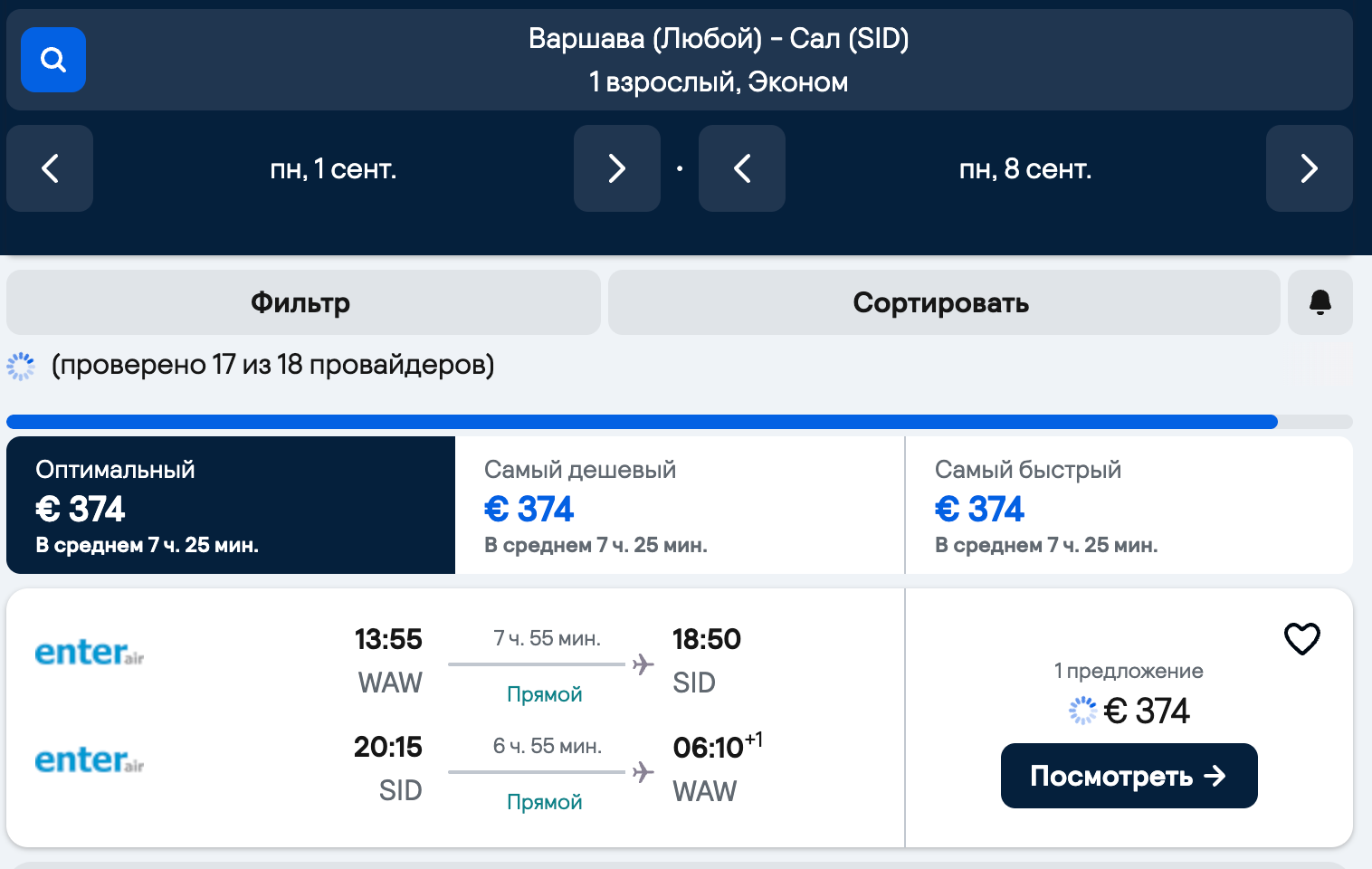Click the return flight Enter Air logo
The height and width of the screenshot is (869, 1372).
tap(90, 760)
